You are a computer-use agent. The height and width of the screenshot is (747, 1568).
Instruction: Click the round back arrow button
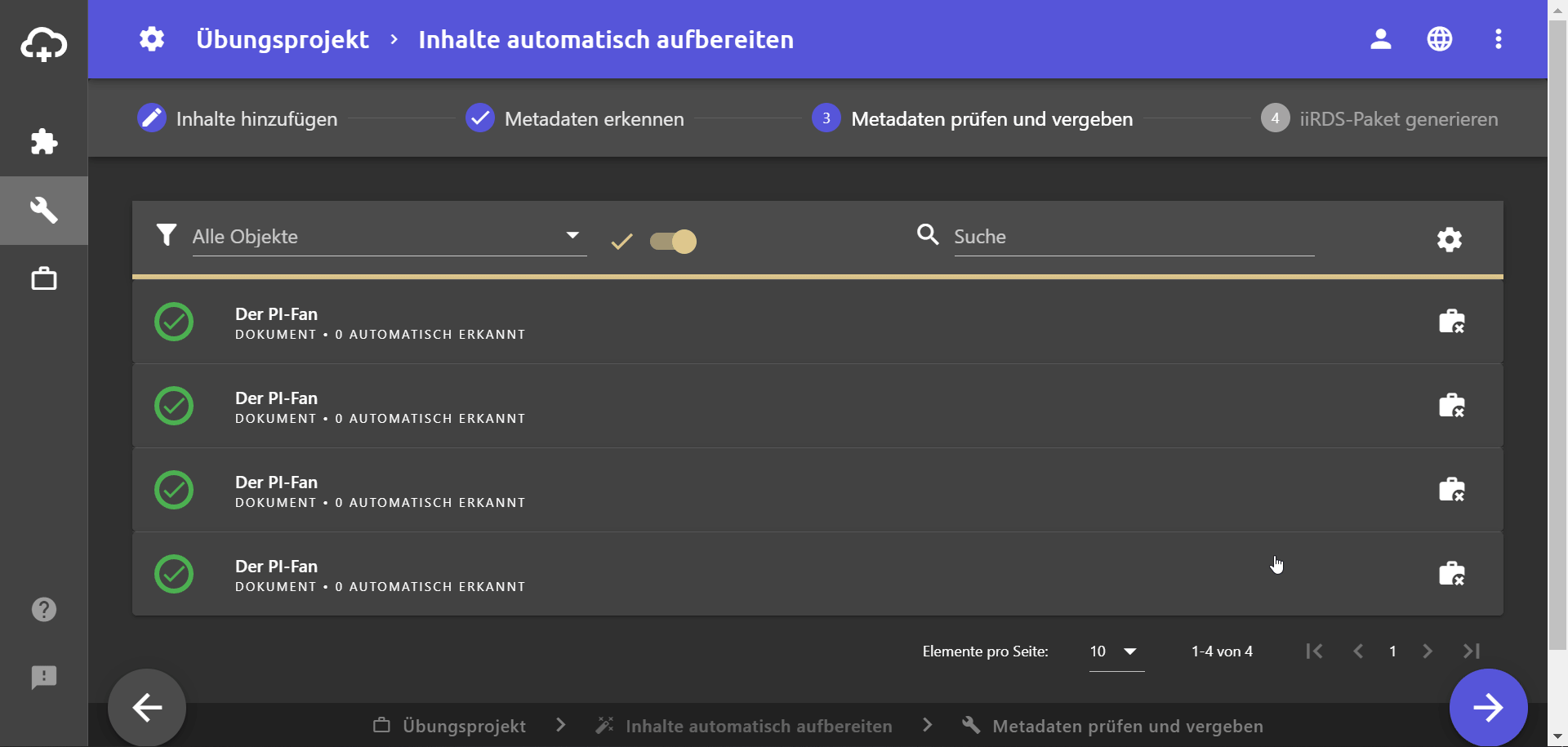(x=147, y=707)
